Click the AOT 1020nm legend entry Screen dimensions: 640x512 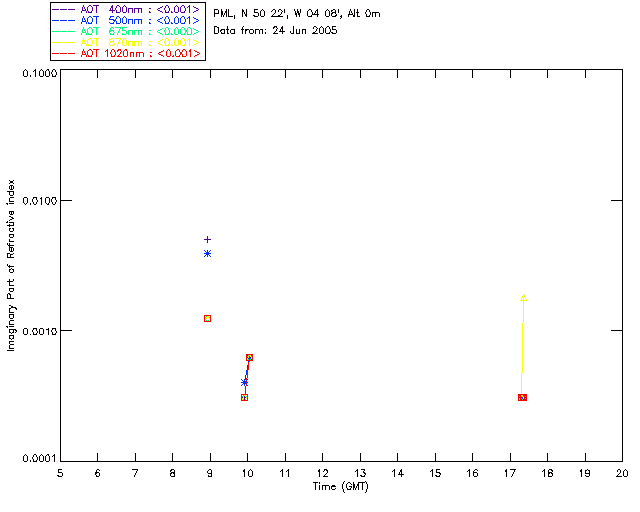126,53
